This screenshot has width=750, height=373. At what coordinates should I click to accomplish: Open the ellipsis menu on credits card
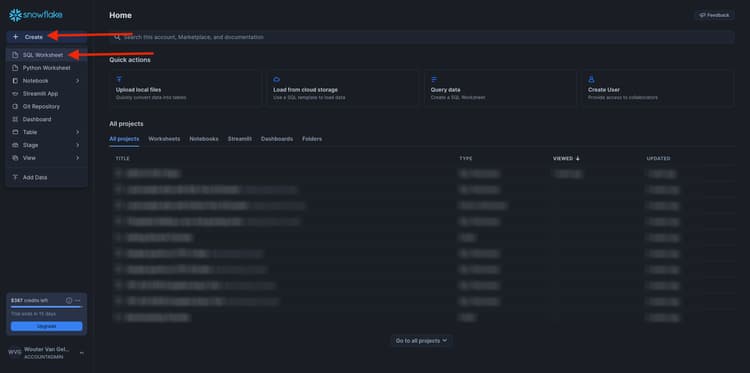click(78, 301)
